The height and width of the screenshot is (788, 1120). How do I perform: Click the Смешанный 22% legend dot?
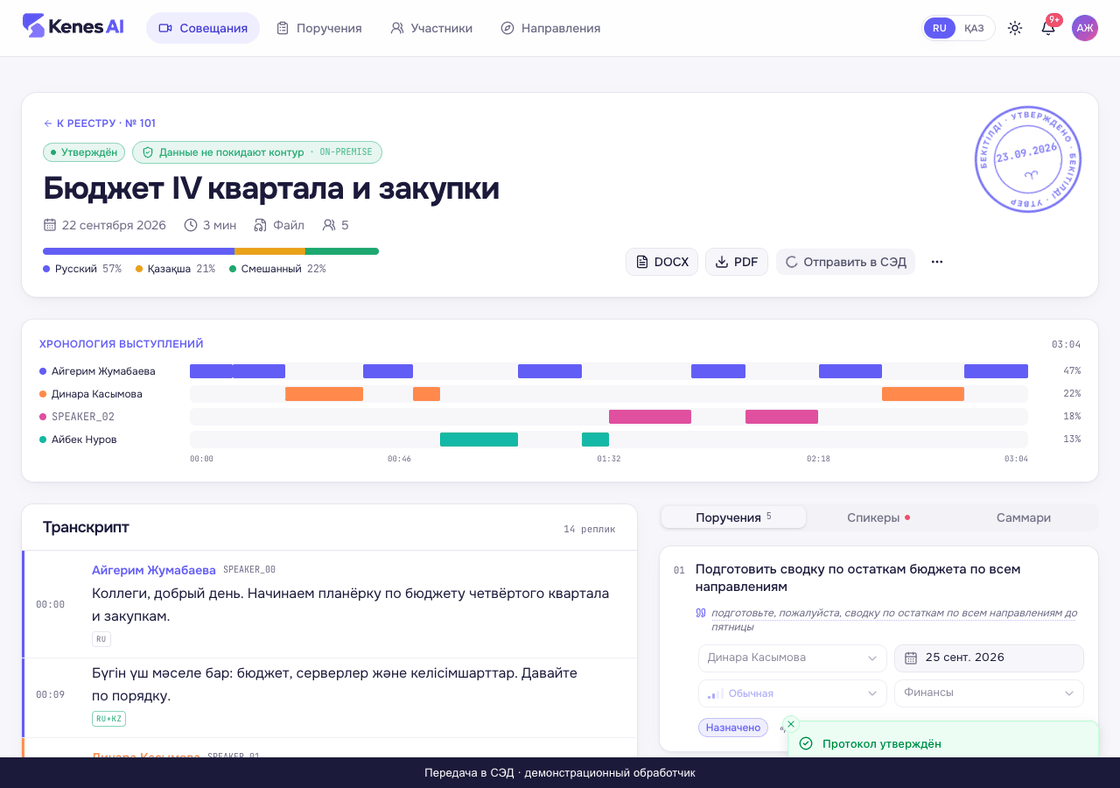tap(233, 269)
